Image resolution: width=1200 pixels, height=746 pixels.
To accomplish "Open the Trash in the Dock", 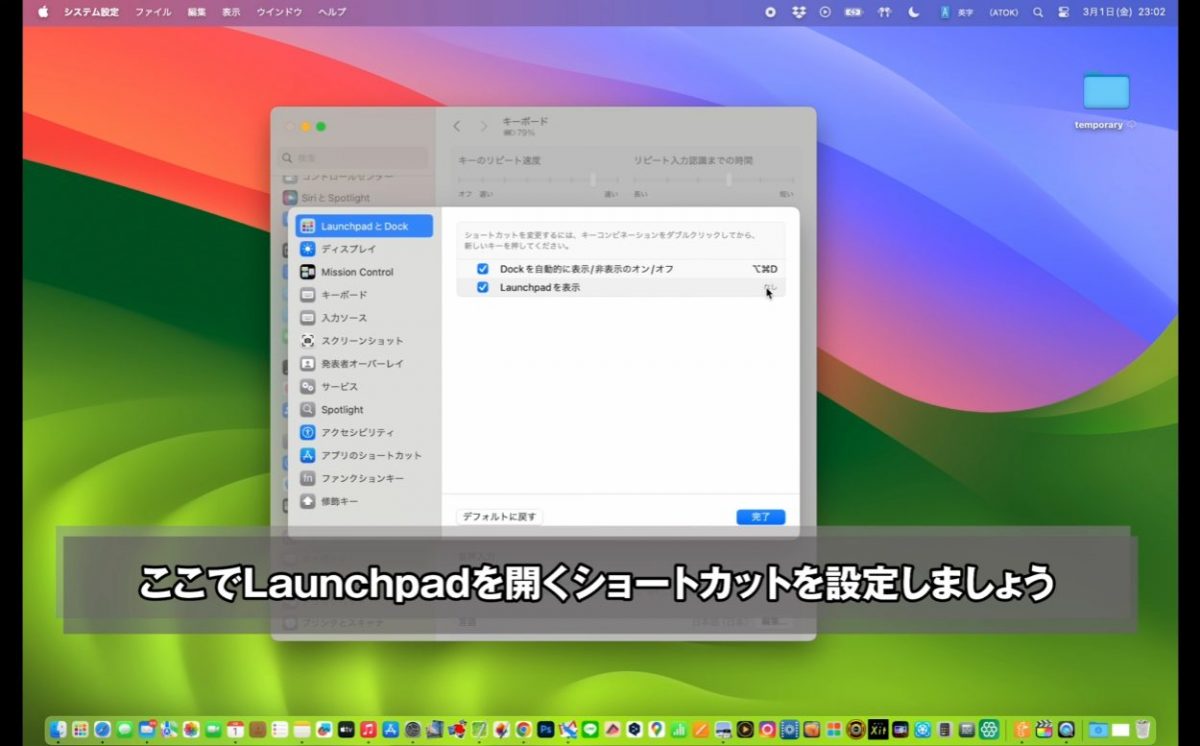I will pos(1143,729).
